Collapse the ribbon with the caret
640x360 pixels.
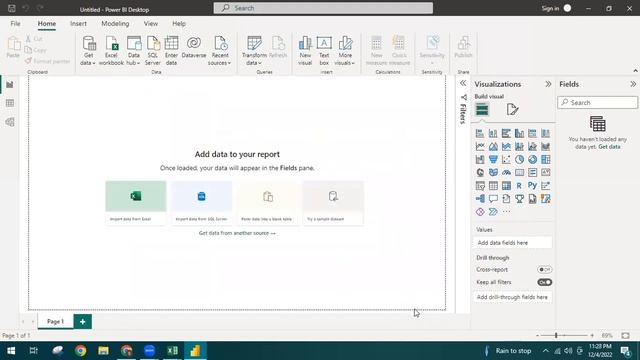pos(636,71)
